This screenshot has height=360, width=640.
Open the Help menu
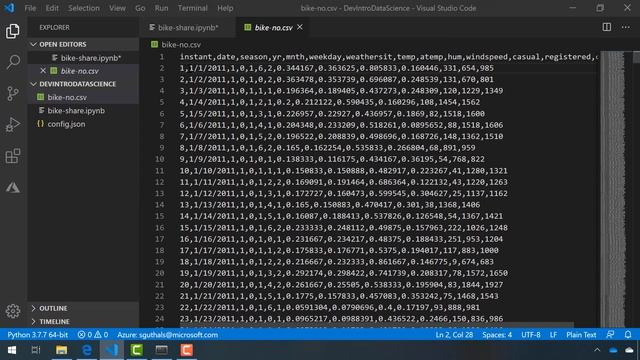(225, 8)
